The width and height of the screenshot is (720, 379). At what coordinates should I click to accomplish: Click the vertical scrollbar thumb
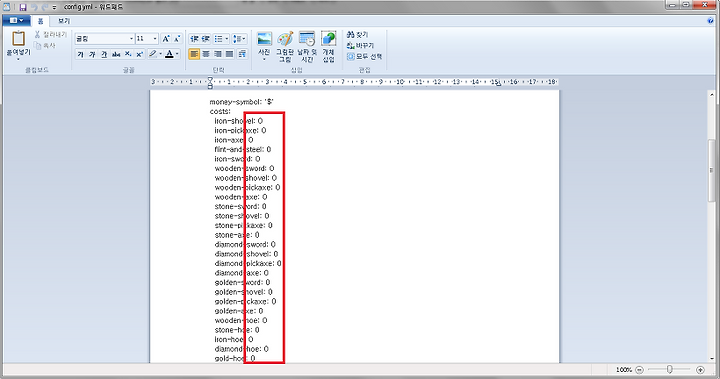coord(712,170)
